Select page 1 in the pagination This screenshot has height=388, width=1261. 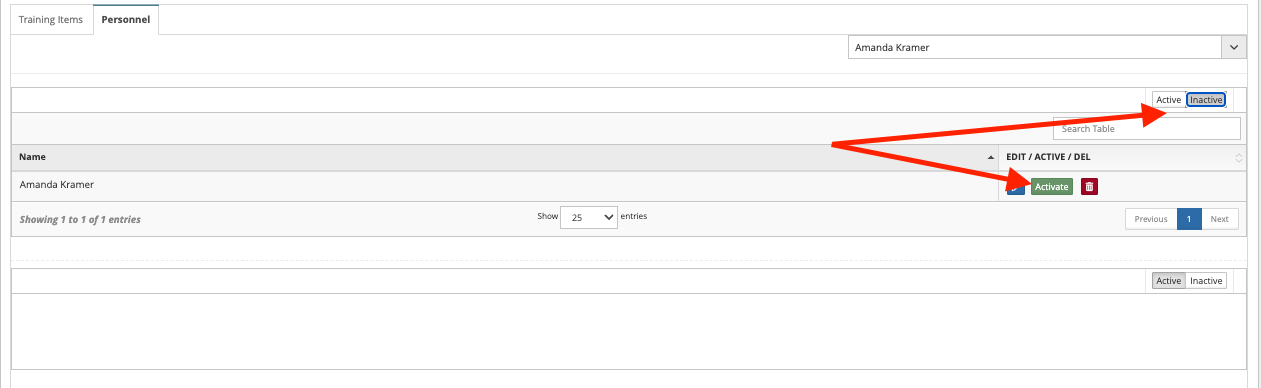coord(1189,219)
